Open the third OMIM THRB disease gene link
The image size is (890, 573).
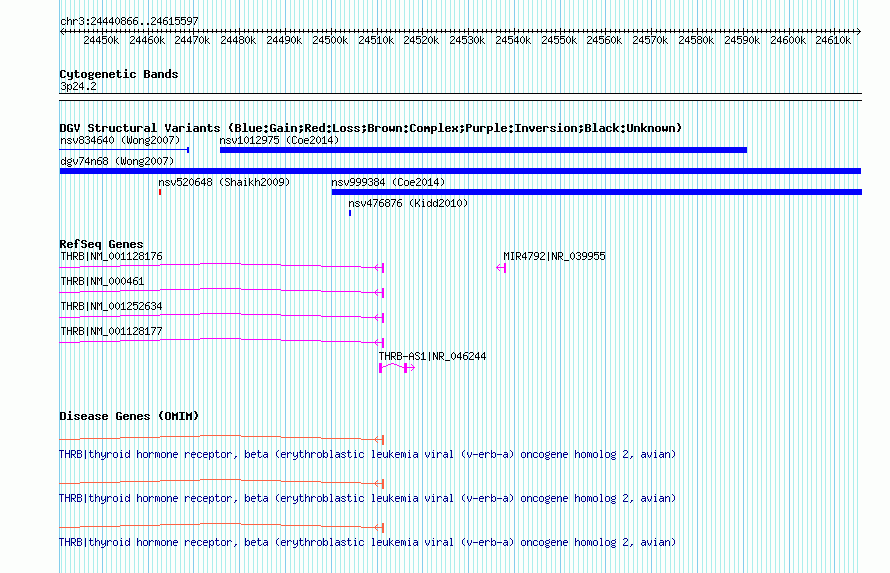coord(368,542)
